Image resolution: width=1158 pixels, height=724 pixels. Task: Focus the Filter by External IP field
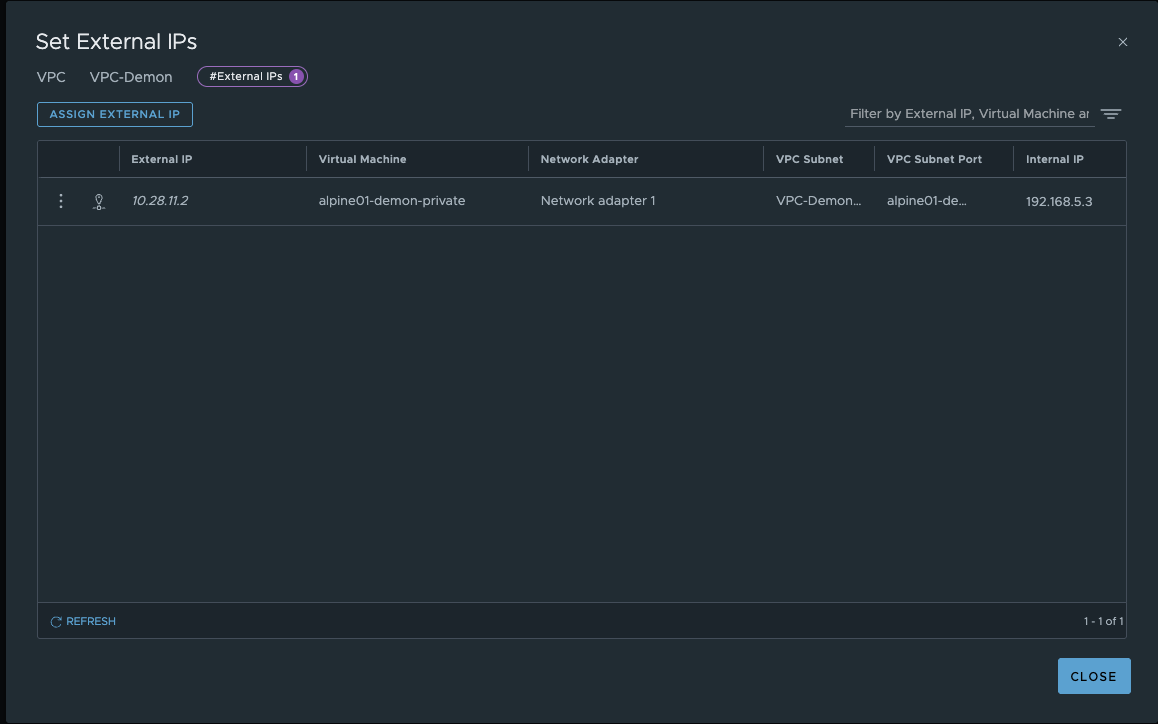968,114
